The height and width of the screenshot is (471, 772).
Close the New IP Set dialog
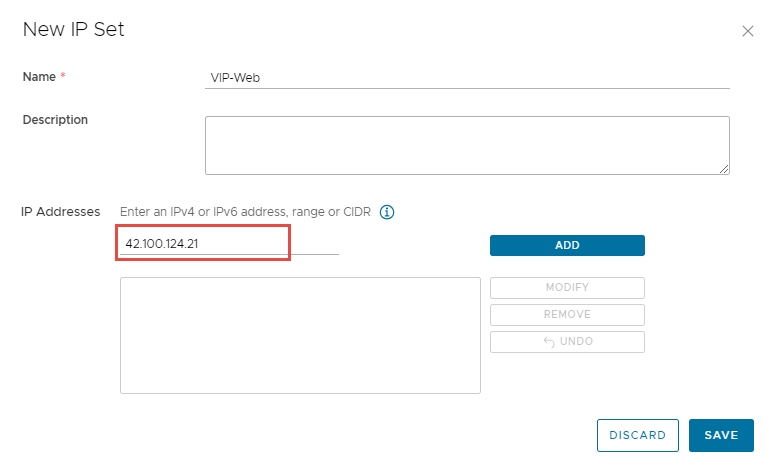747,31
